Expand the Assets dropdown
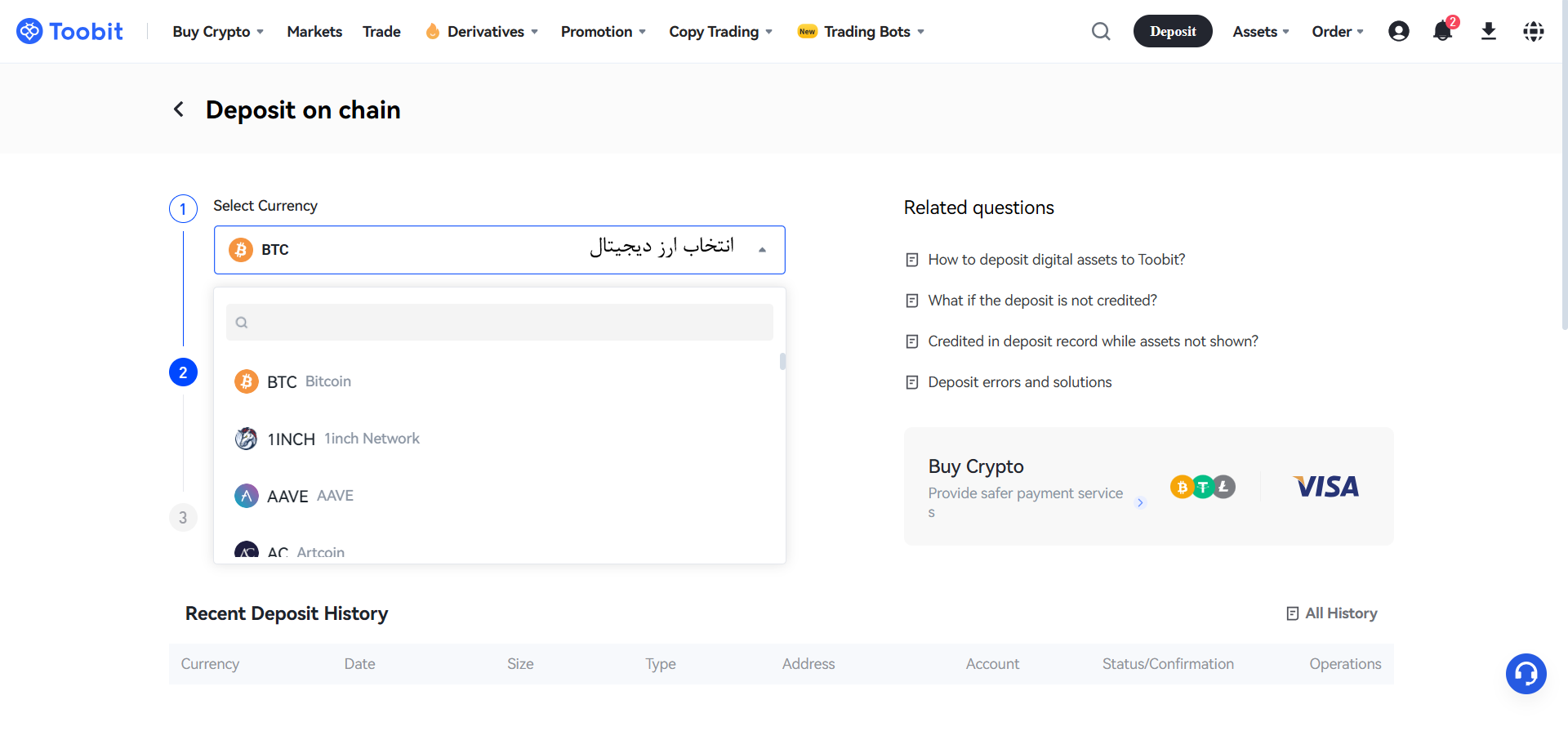This screenshot has width=1568, height=740. [1261, 31]
